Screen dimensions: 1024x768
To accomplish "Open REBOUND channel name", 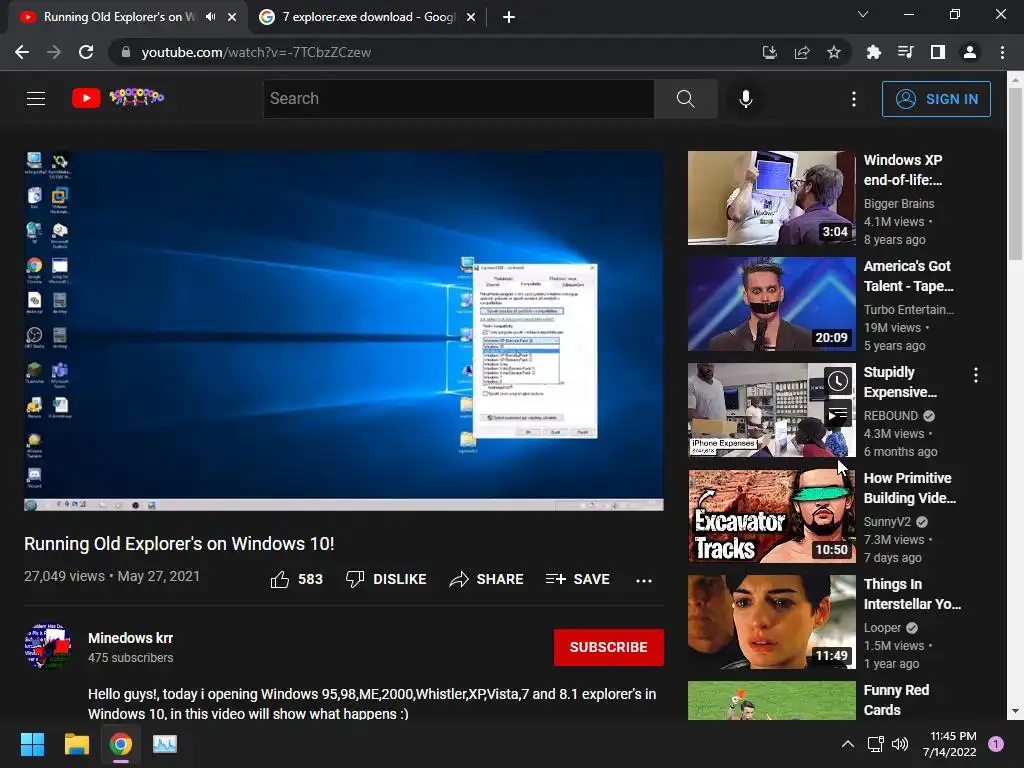I will click(x=891, y=416).
